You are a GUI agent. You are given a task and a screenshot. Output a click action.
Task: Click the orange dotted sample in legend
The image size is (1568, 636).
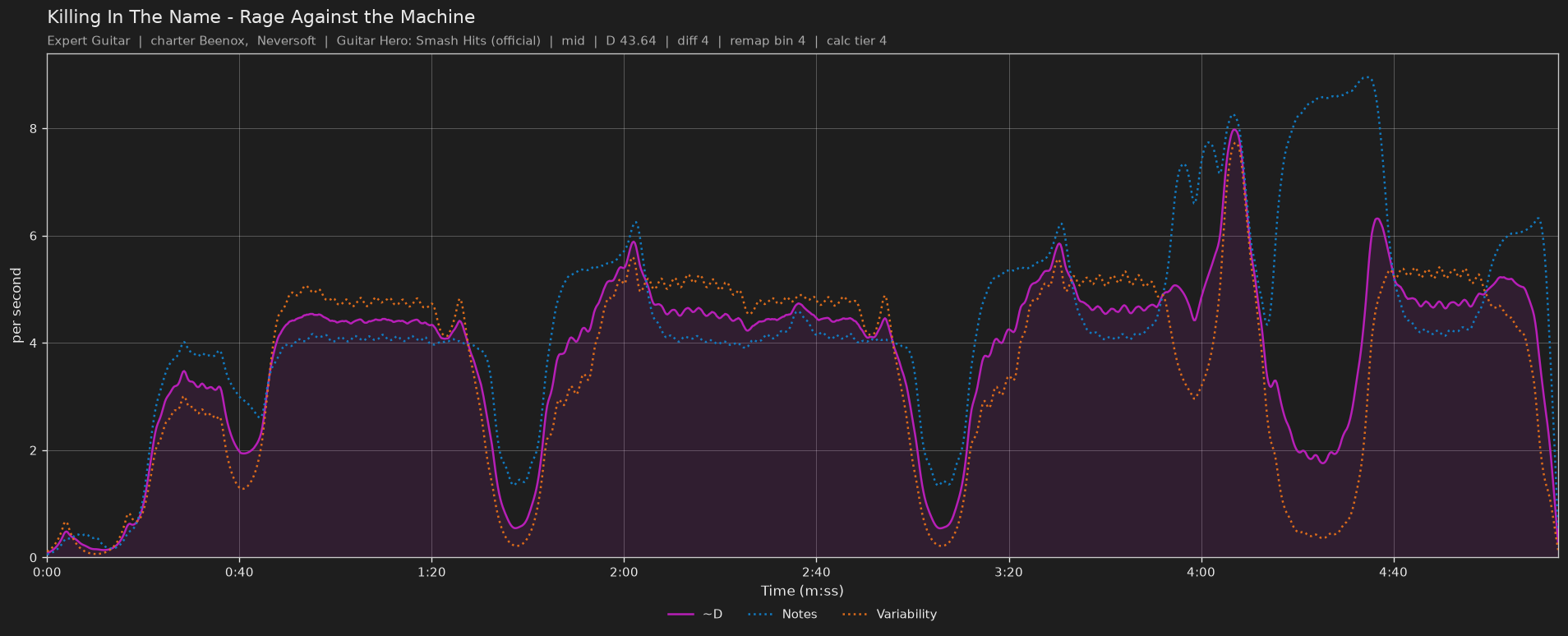tap(856, 614)
